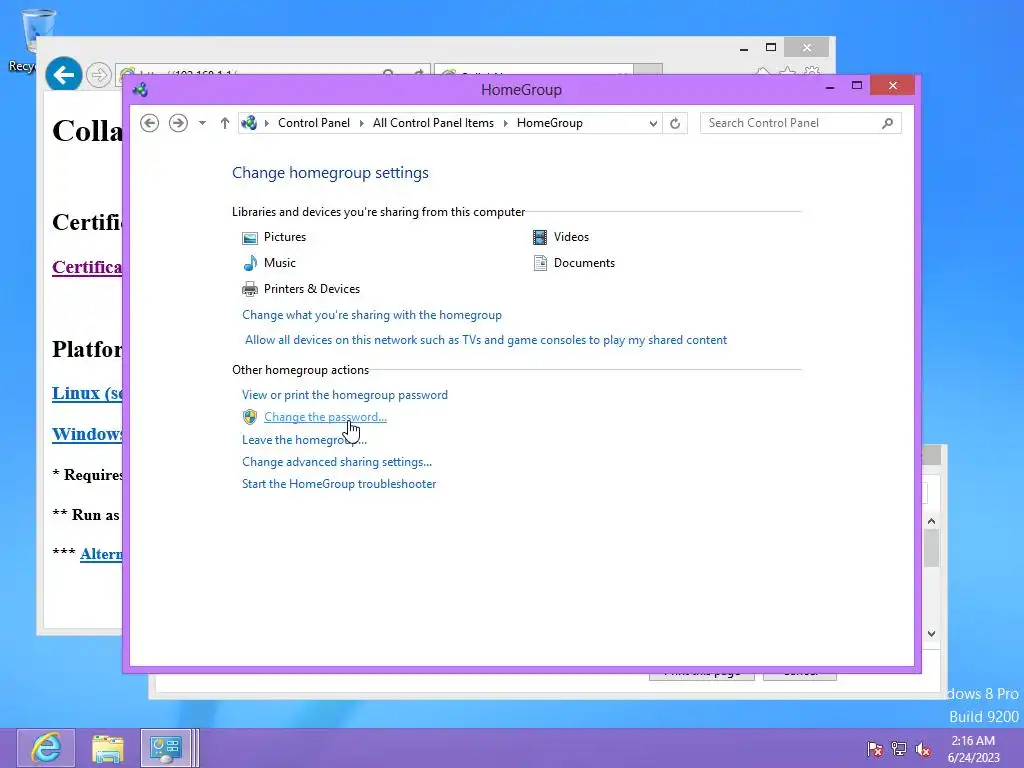
Task: Click scrollbar thumb in background window
Action: (931, 548)
